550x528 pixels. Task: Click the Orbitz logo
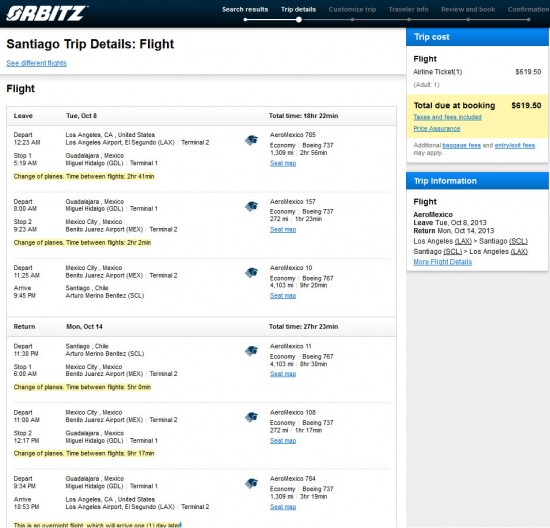(x=47, y=13)
